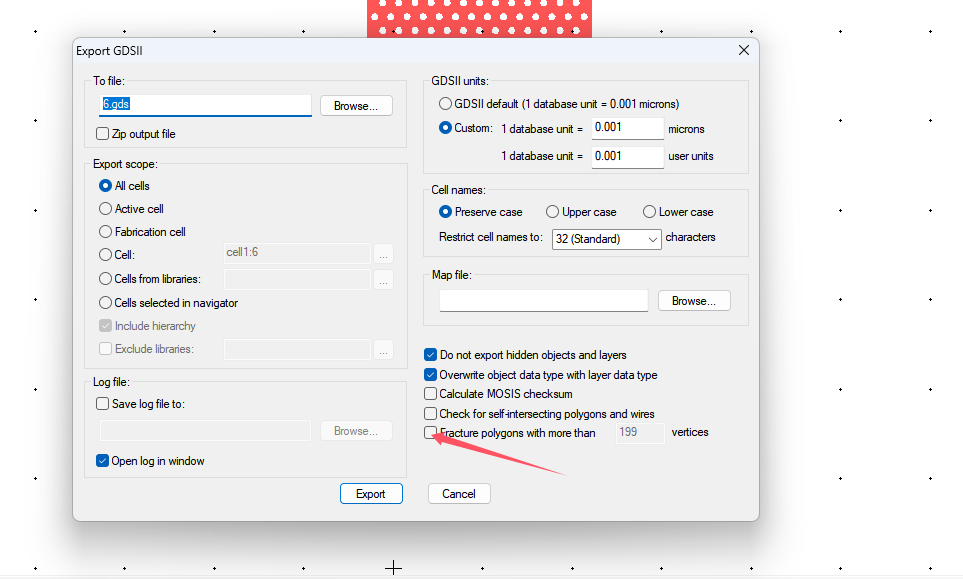Toggle Overwrite object data type checkbox

[431, 375]
